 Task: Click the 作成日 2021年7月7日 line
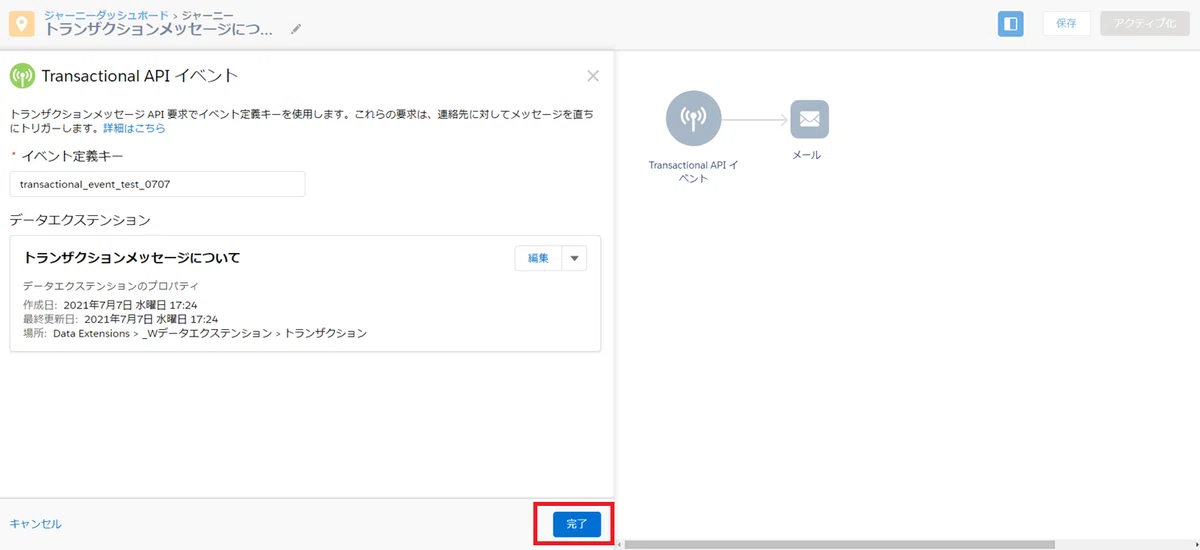[110, 305]
